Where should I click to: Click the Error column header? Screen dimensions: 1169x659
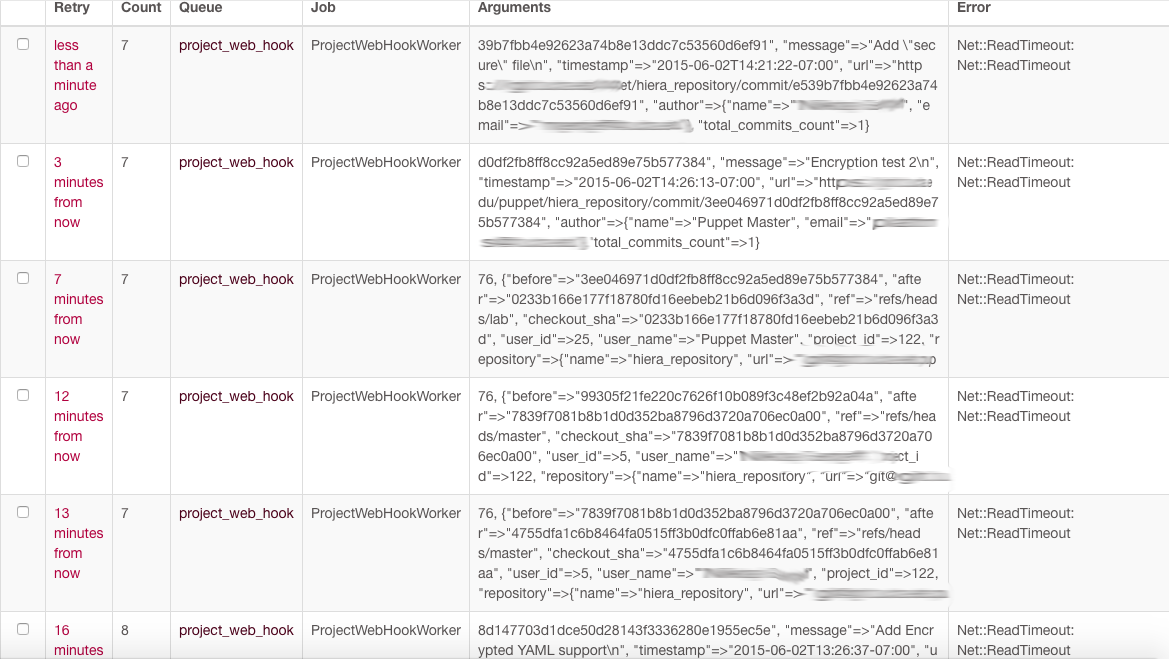[973, 8]
